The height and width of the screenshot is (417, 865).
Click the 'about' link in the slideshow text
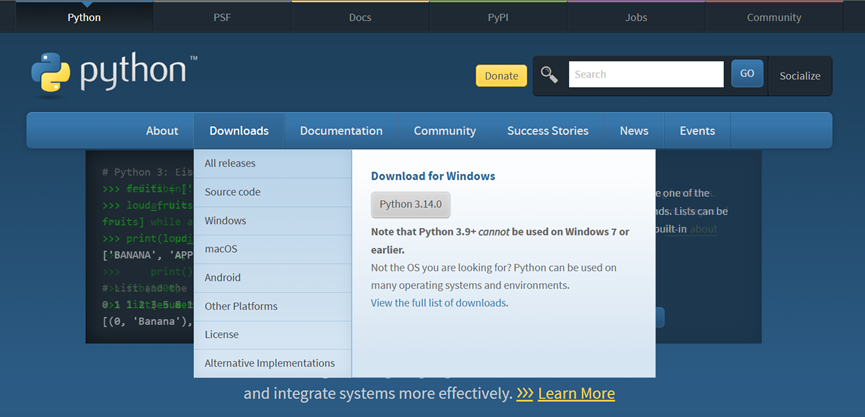(703, 229)
